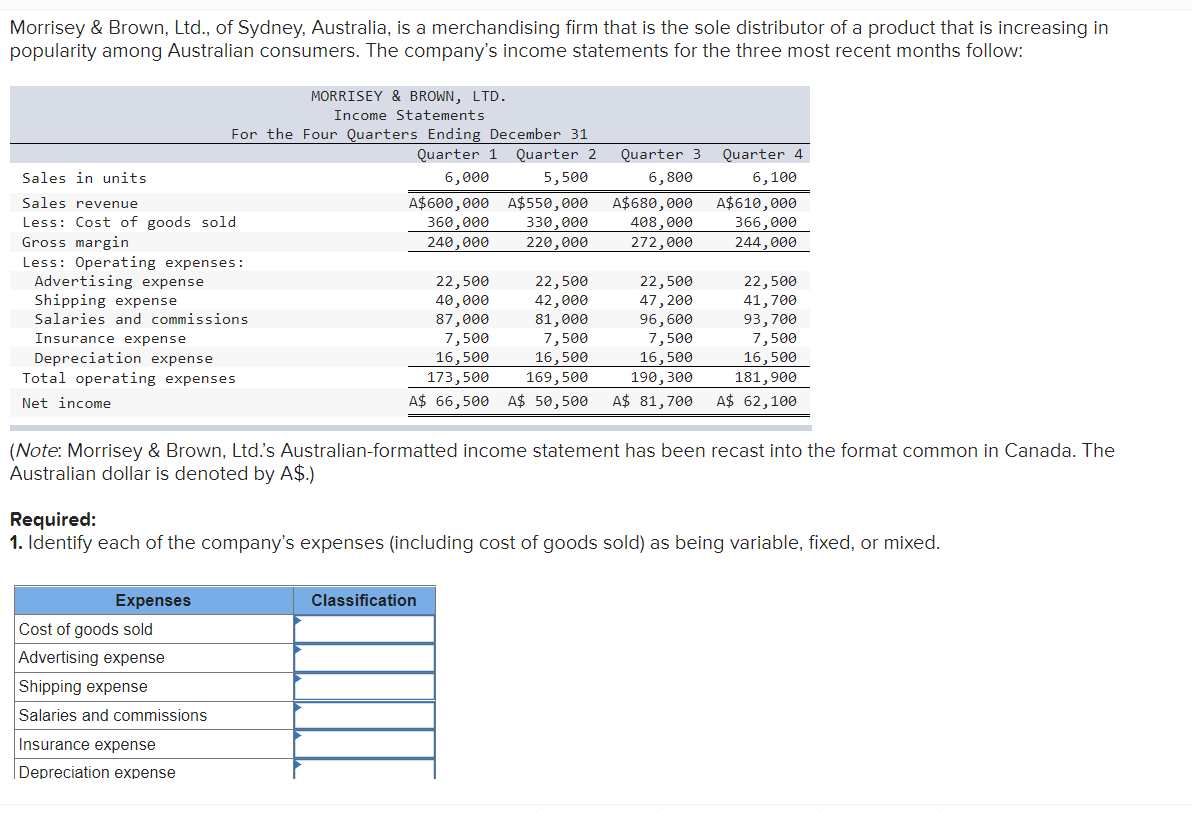Click shipping expense value 47,200
This screenshot has height=813, width=1192.
(x=666, y=300)
